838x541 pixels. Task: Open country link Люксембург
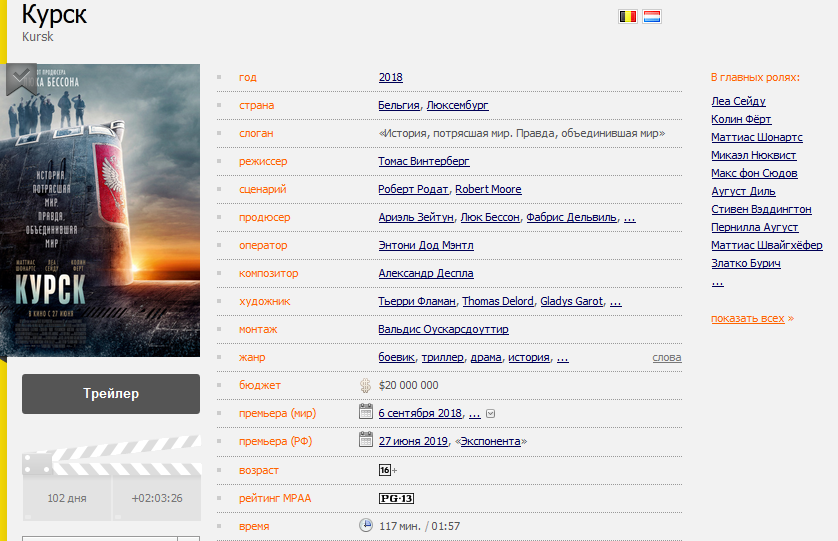(457, 105)
